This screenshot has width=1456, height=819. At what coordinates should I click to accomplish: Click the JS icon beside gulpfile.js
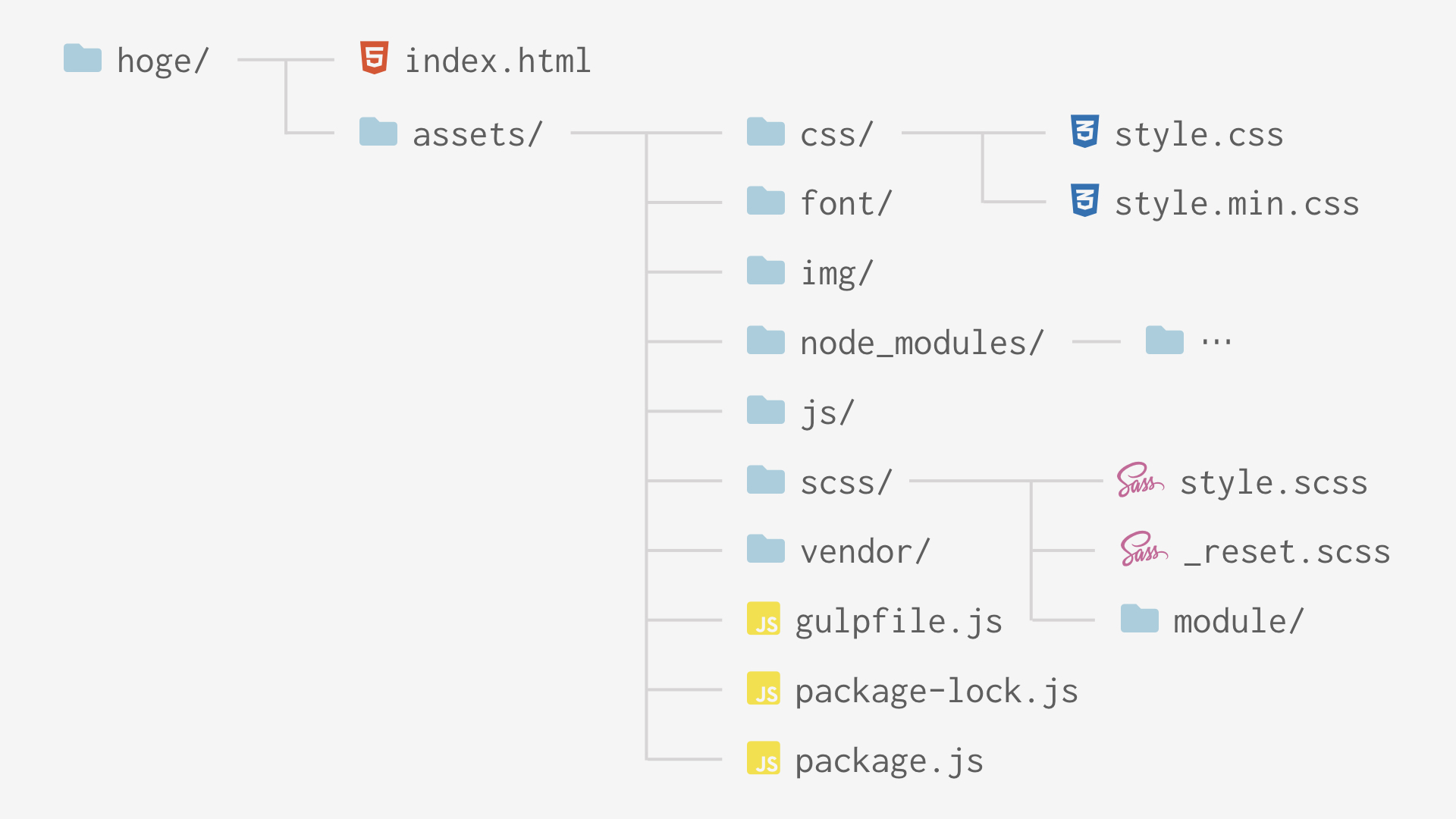click(763, 619)
